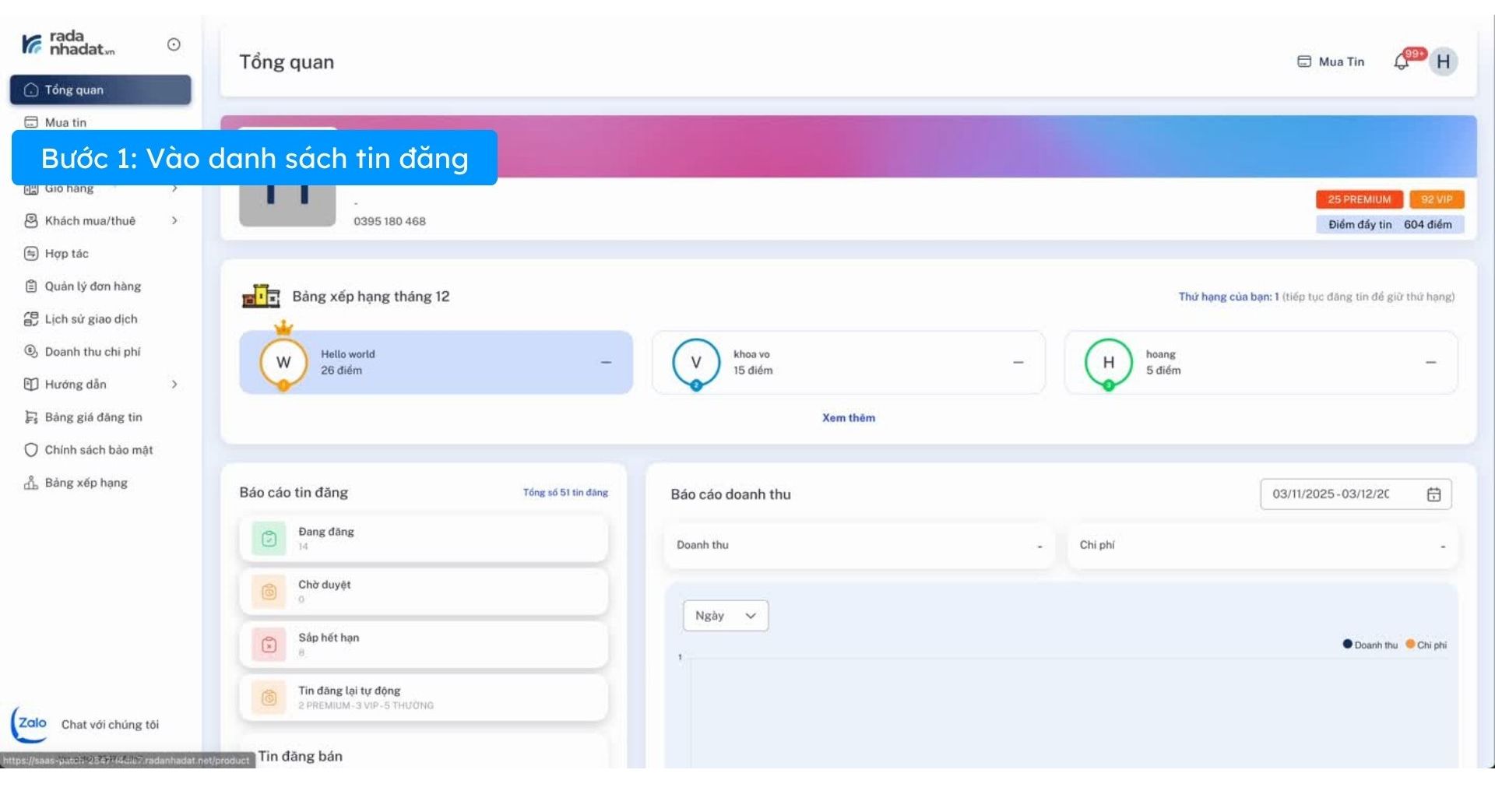Click the Xem thêm link
The image size is (1495, 812).
[848, 418]
